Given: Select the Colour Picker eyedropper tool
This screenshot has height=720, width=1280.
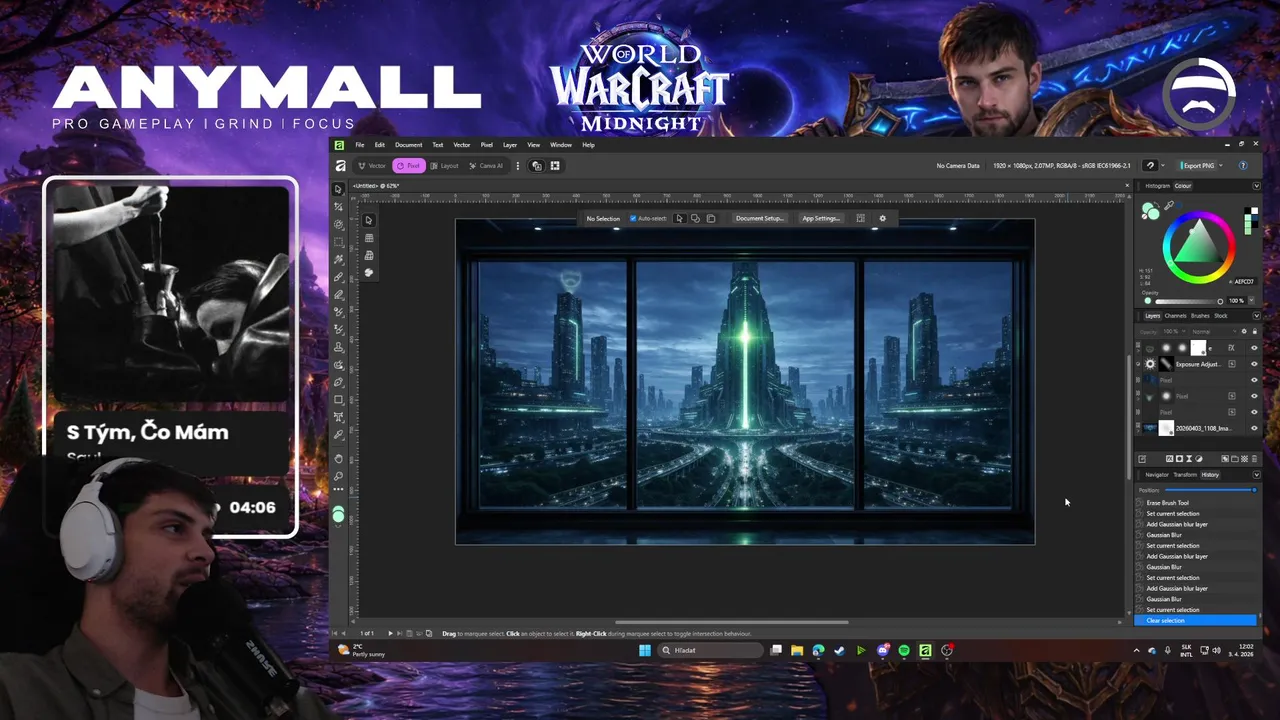Looking at the screenshot, I should click(338, 434).
